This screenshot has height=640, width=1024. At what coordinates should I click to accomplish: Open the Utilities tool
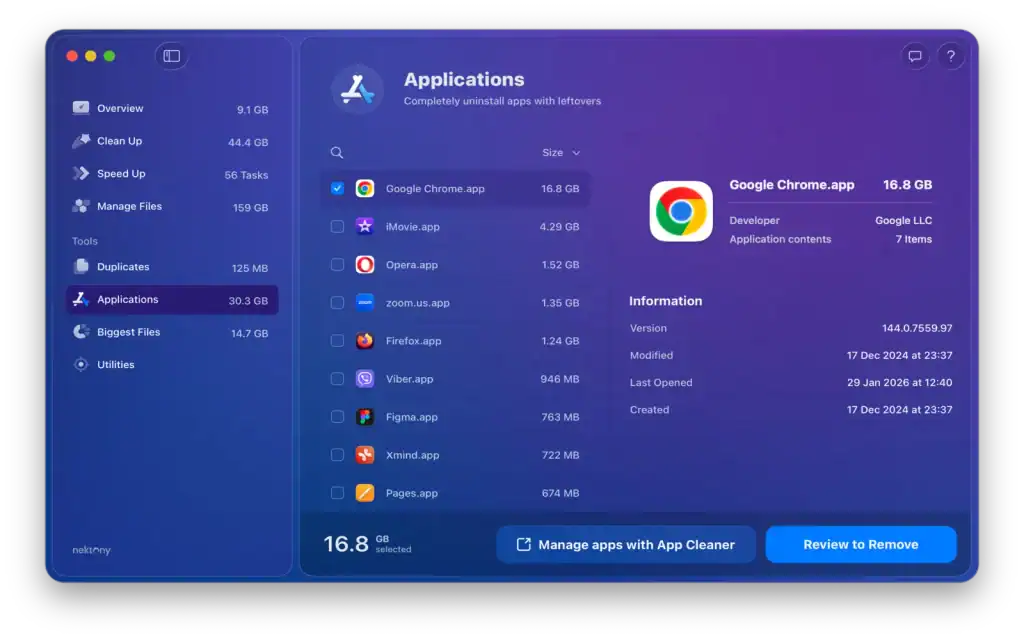[x=172, y=364]
